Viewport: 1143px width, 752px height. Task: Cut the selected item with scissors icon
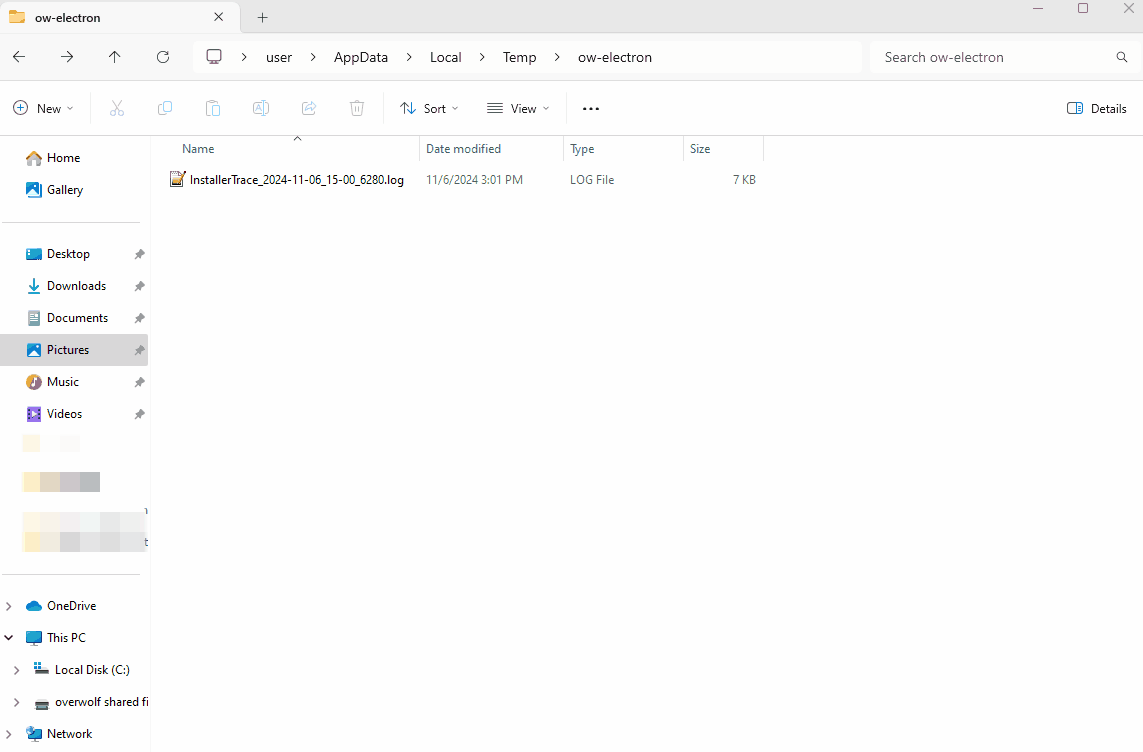click(x=117, y=109)
